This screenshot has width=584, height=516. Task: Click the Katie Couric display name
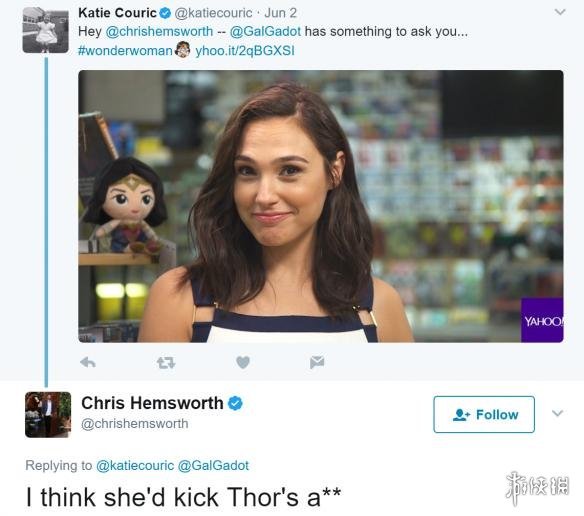[x=117, y=13]
